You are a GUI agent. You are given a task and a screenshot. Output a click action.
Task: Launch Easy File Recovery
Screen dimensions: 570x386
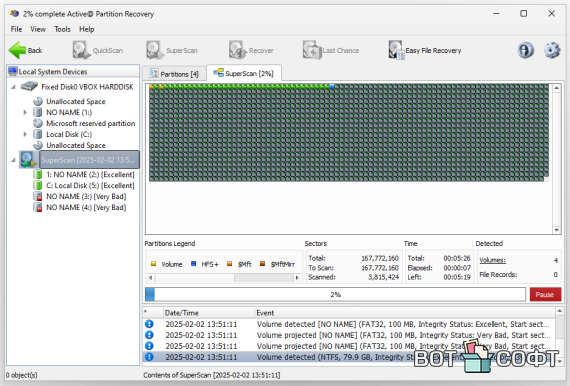click(425, 50)
